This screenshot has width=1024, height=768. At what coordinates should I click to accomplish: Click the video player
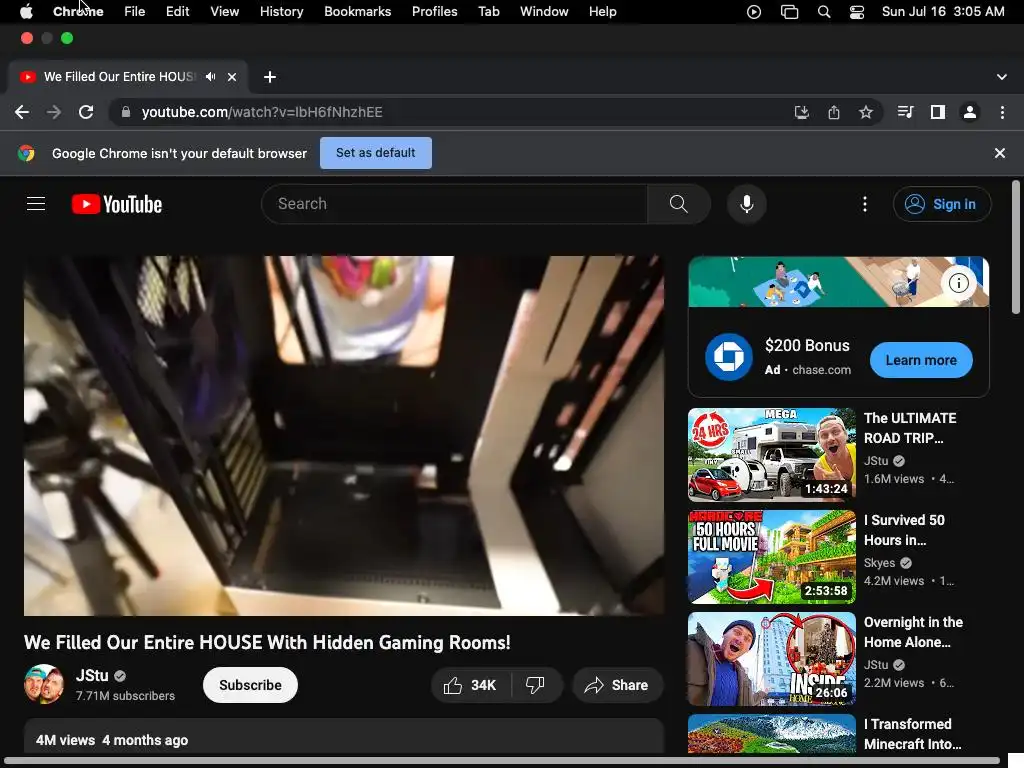(344, 436)
